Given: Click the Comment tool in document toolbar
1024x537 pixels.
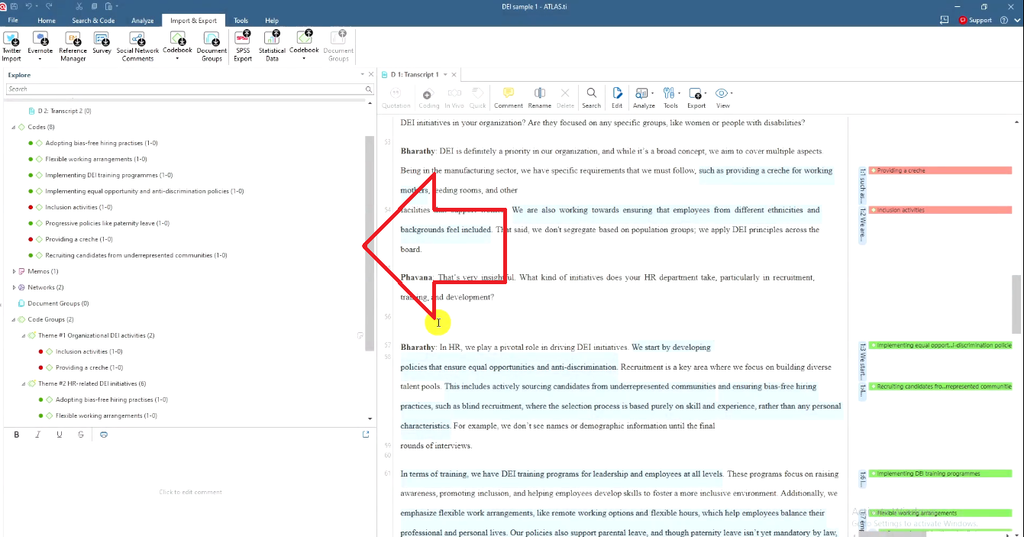Looking at the screenshot, I should (x=508, y=98).
